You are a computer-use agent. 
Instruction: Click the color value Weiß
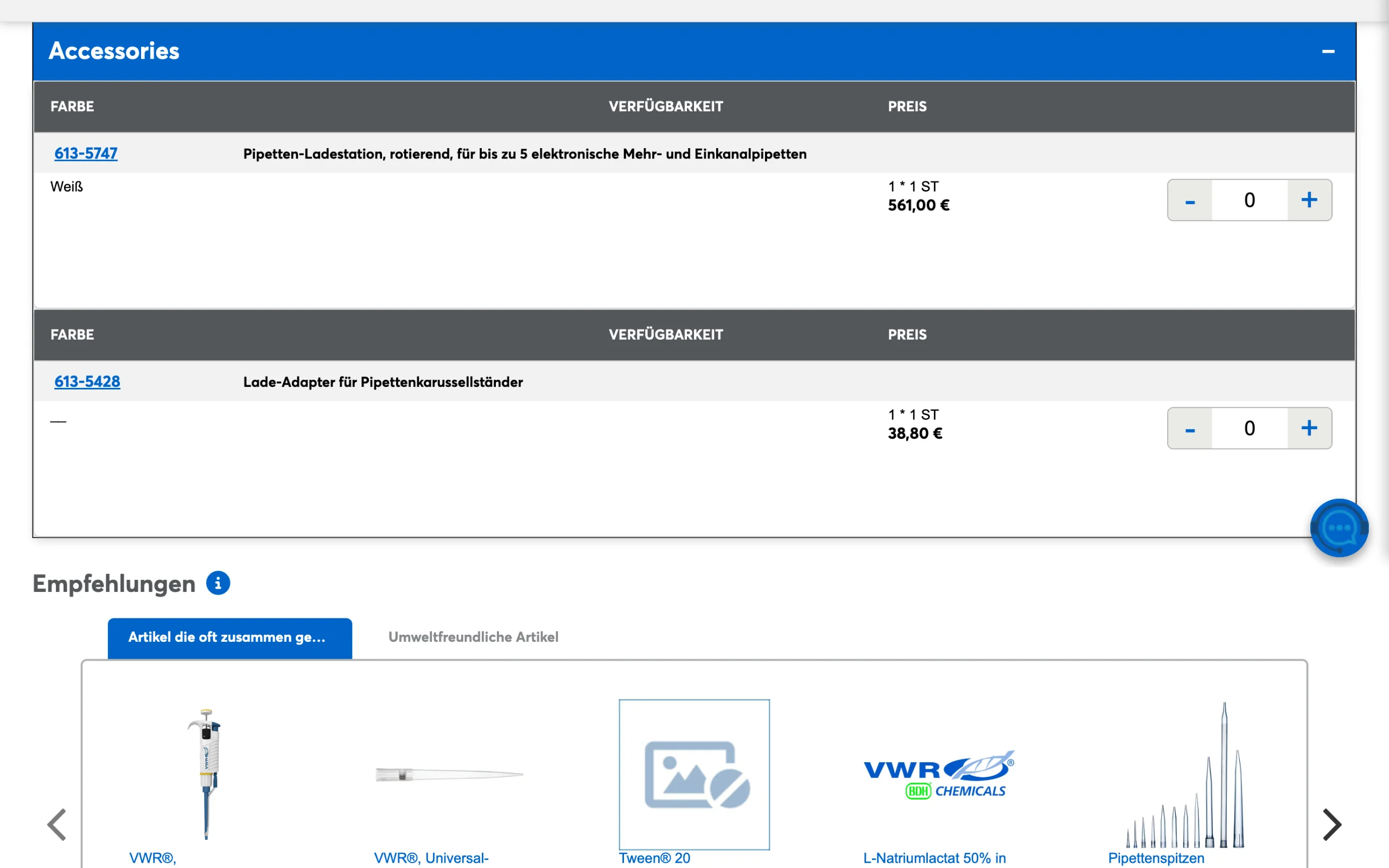[x=67, y=187]
